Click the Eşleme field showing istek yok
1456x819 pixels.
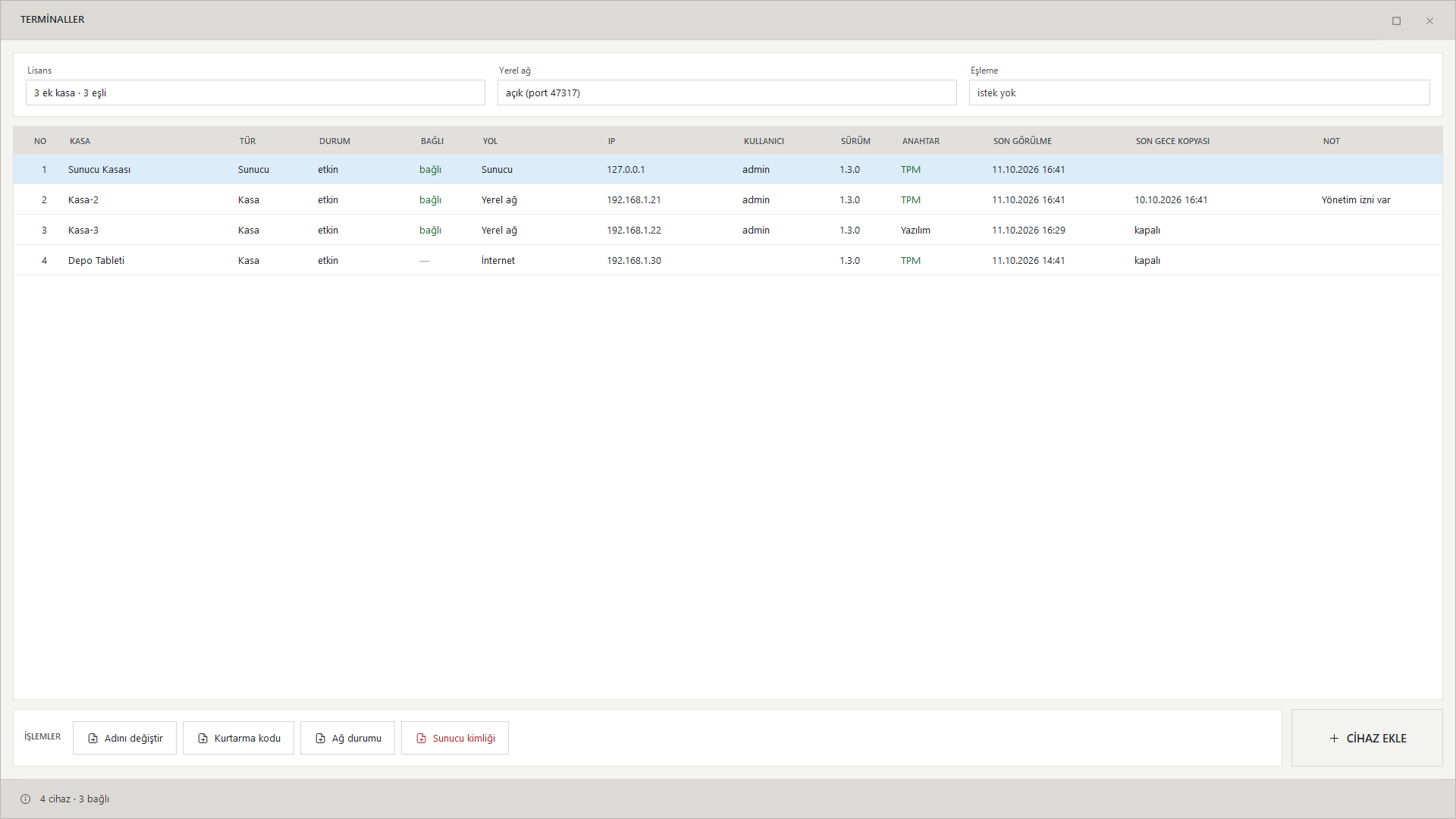pyautogui.click(x=1200, y=93)
